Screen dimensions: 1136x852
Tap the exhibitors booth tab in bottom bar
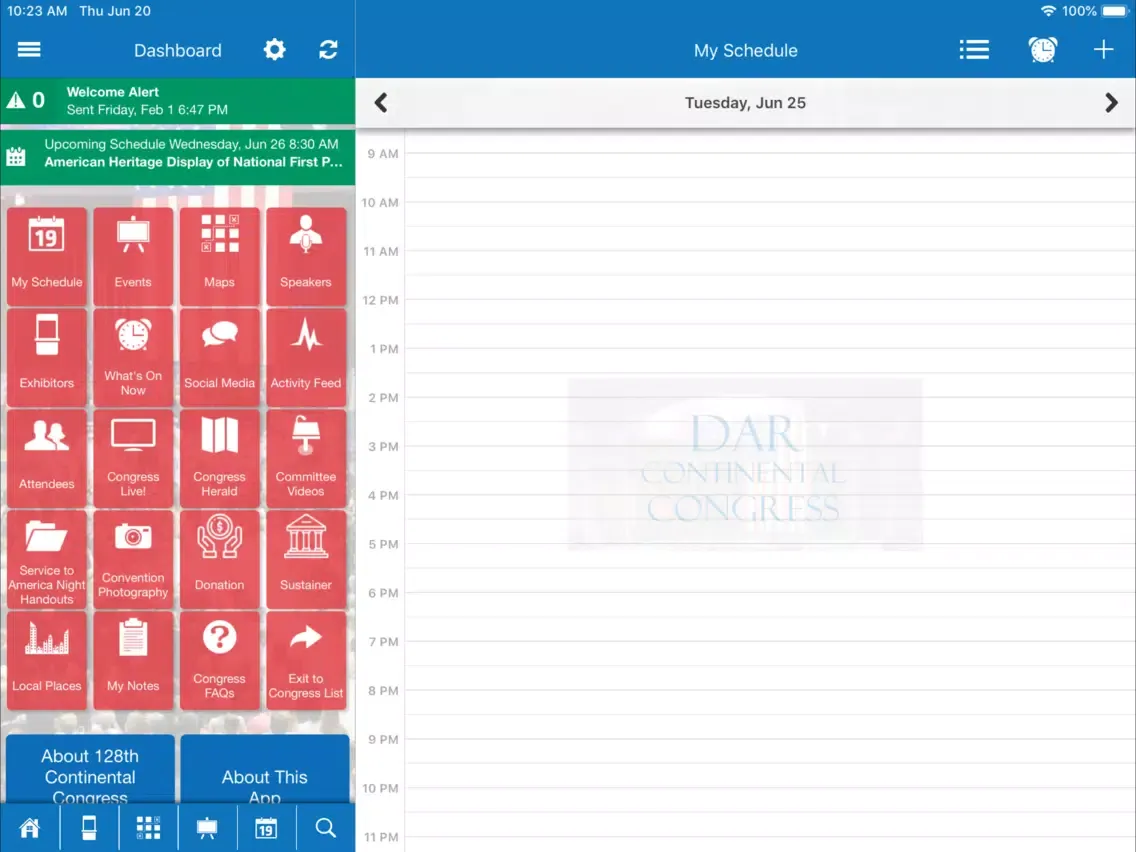click(x=89, y=827)
